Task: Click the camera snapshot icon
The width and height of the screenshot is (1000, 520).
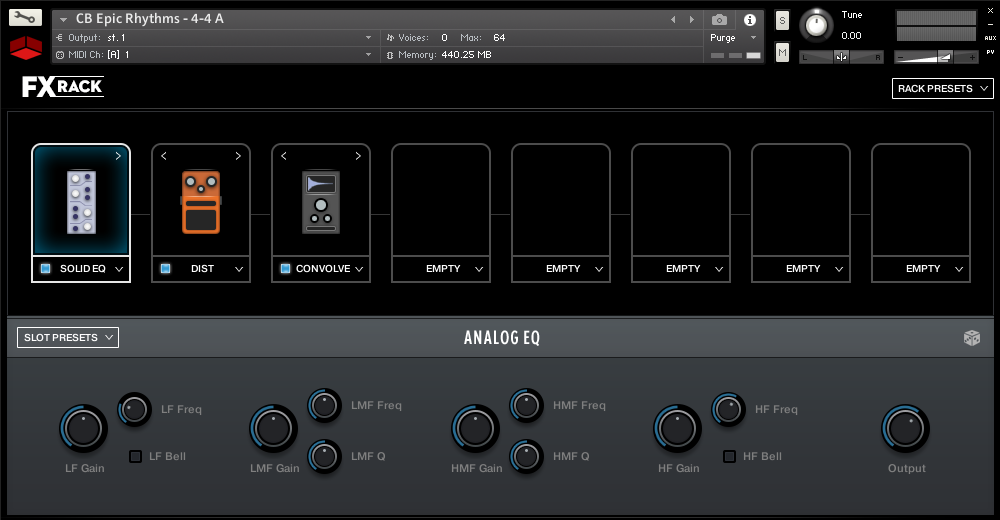Action: pyautogui.click(x=719, y=20)
